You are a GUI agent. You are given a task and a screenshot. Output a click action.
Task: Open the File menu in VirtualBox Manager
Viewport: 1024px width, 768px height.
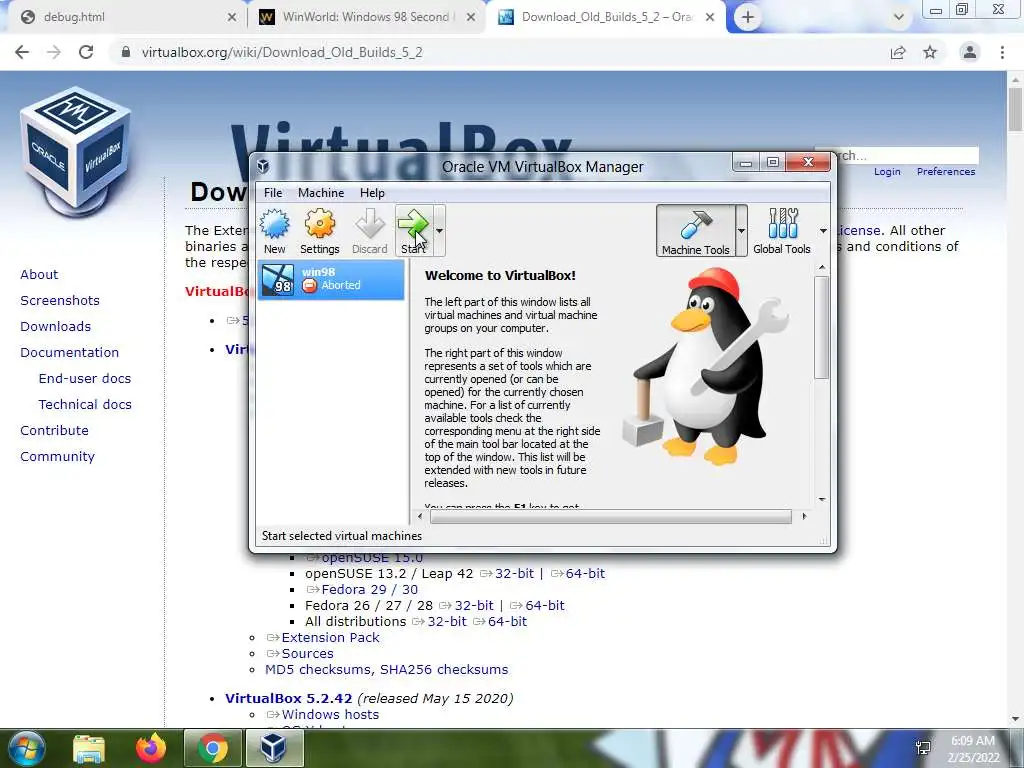273,193
